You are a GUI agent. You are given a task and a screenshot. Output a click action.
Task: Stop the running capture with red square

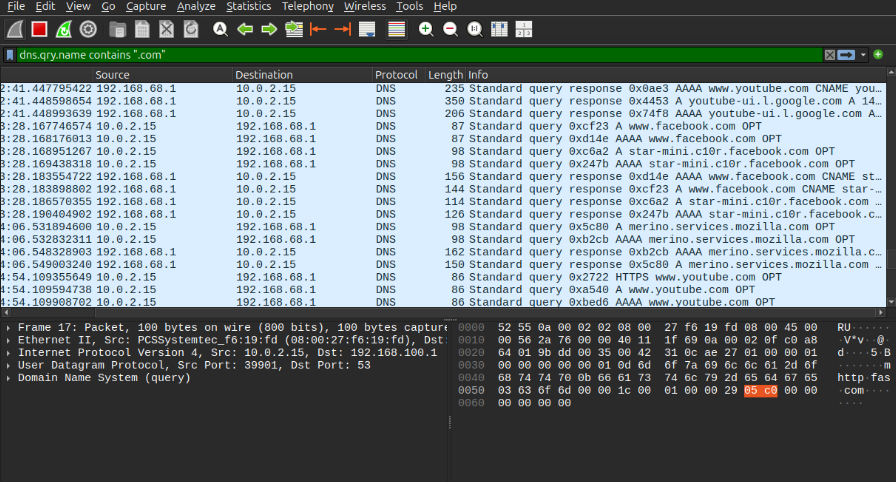(39, 29)
